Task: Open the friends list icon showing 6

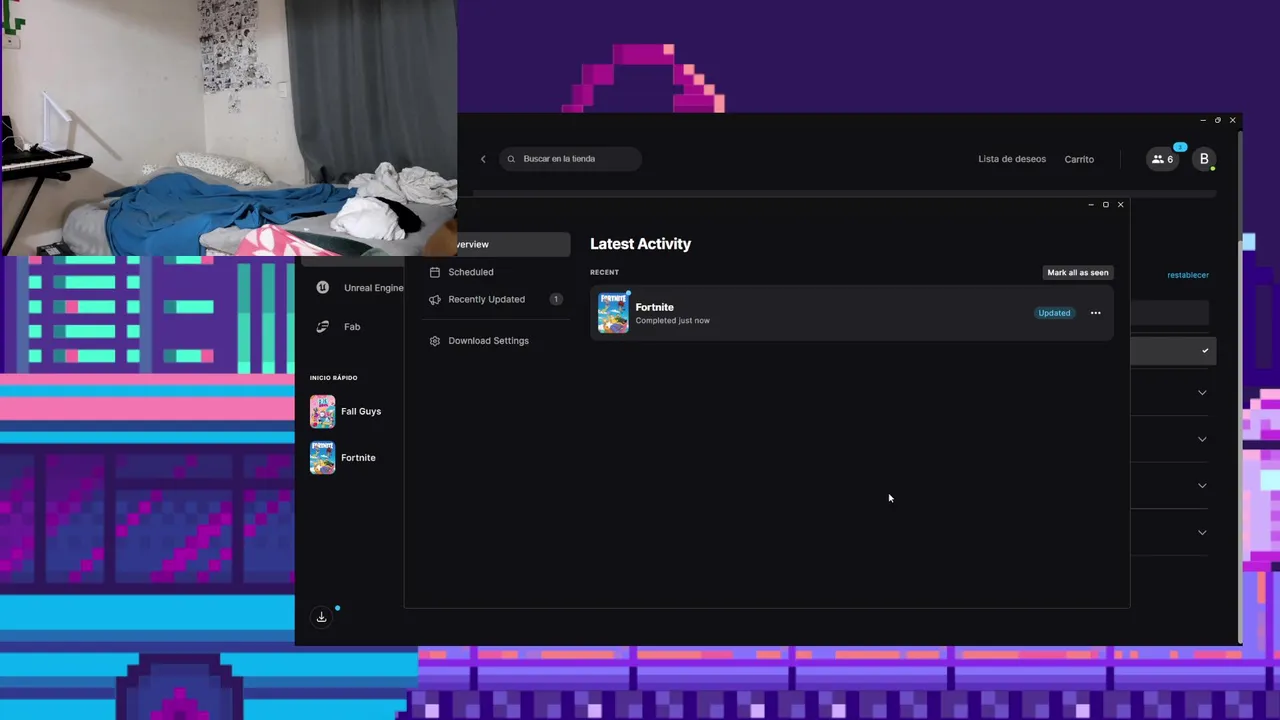Action: (x=1163, y=159)
